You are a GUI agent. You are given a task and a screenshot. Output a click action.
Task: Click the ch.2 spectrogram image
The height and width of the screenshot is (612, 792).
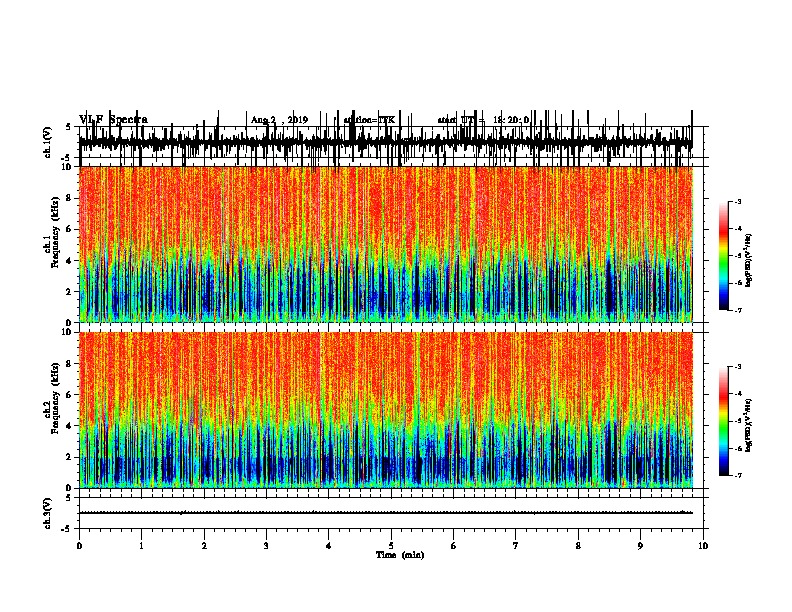[386, 410]
